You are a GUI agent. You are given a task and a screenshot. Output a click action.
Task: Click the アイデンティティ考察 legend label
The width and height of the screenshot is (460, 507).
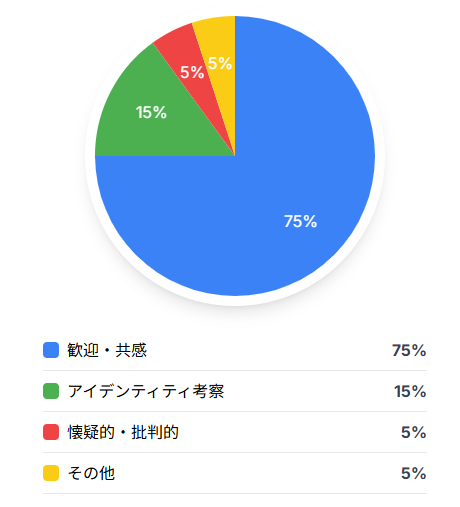pyautogui.click(x=146, y=391)
